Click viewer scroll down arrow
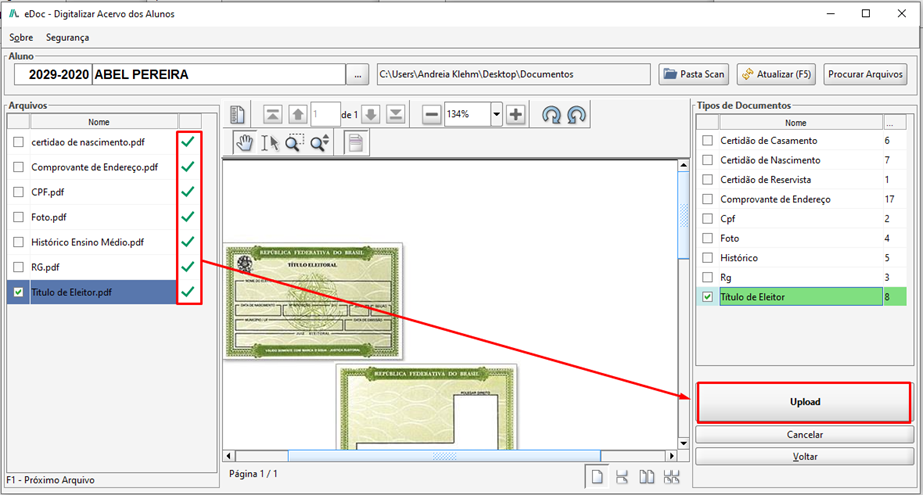Image resolution: width=923 pixels, height=495 pixels. [x=683, y=443]
